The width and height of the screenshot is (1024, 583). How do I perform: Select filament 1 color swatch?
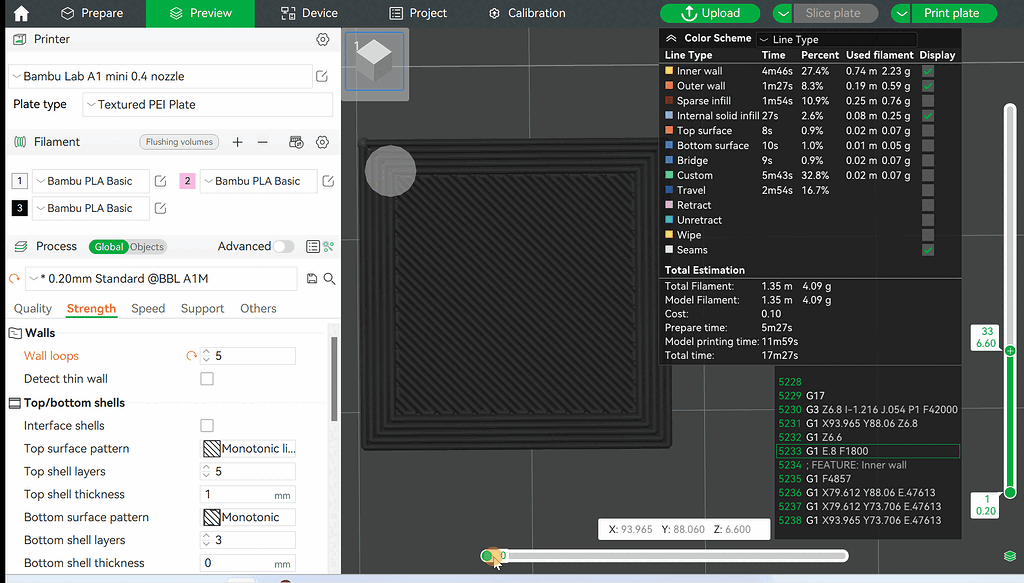20,181
